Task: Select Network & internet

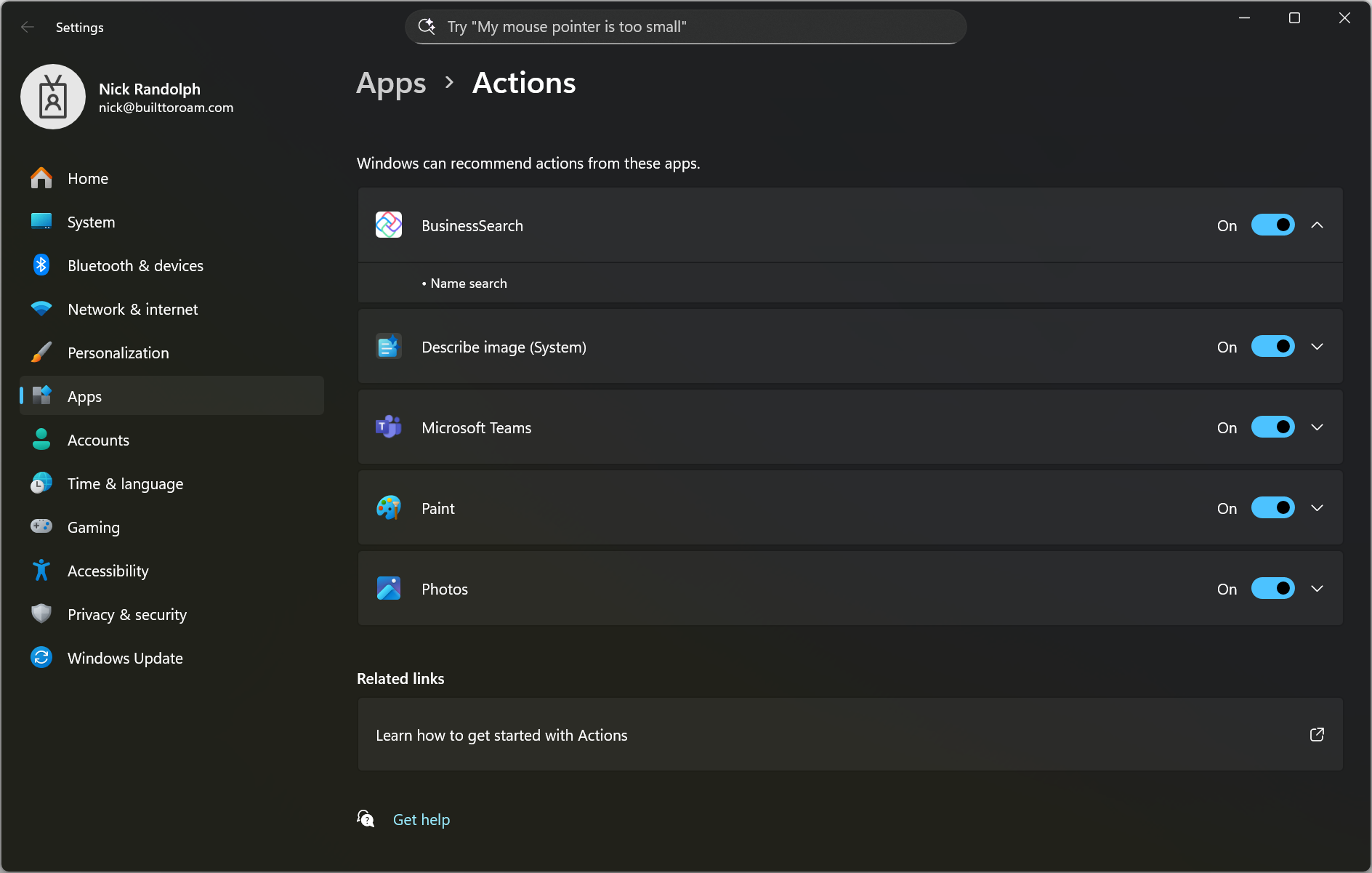Action: pos(171,309)
